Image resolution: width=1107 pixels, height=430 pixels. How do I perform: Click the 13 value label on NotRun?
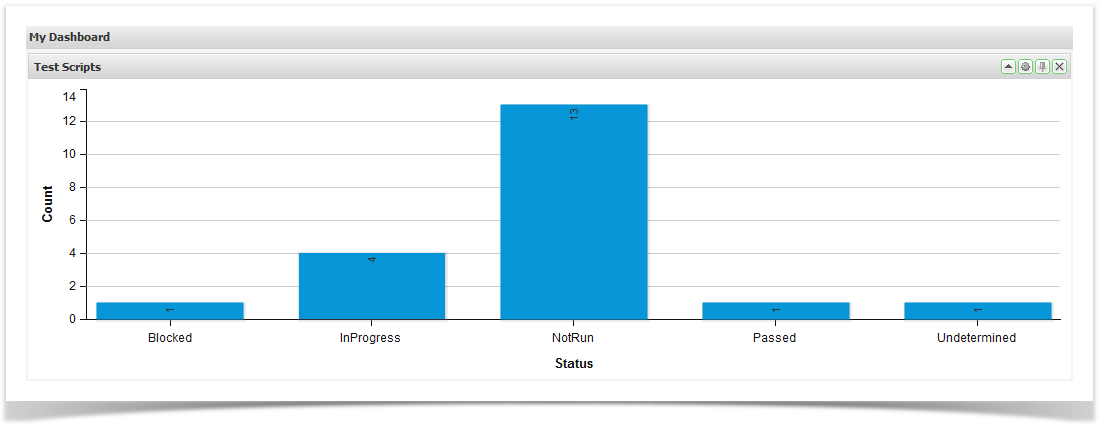coord(574,114)
